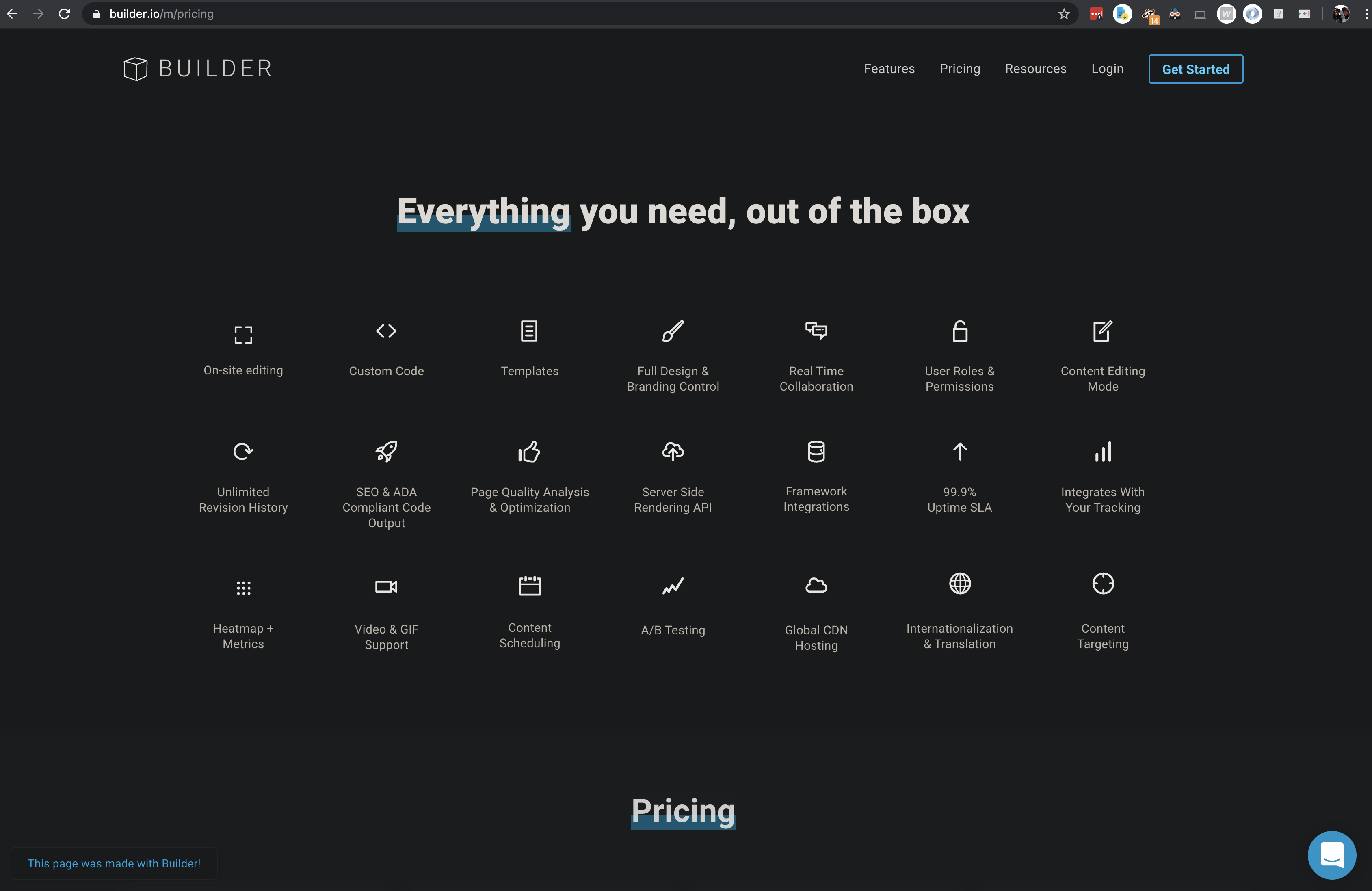Image resolution: width=1372 pixels, height=891 pixels.
Task: Click the Framework Integrations database icon
Action: click(x=816, y=451)
